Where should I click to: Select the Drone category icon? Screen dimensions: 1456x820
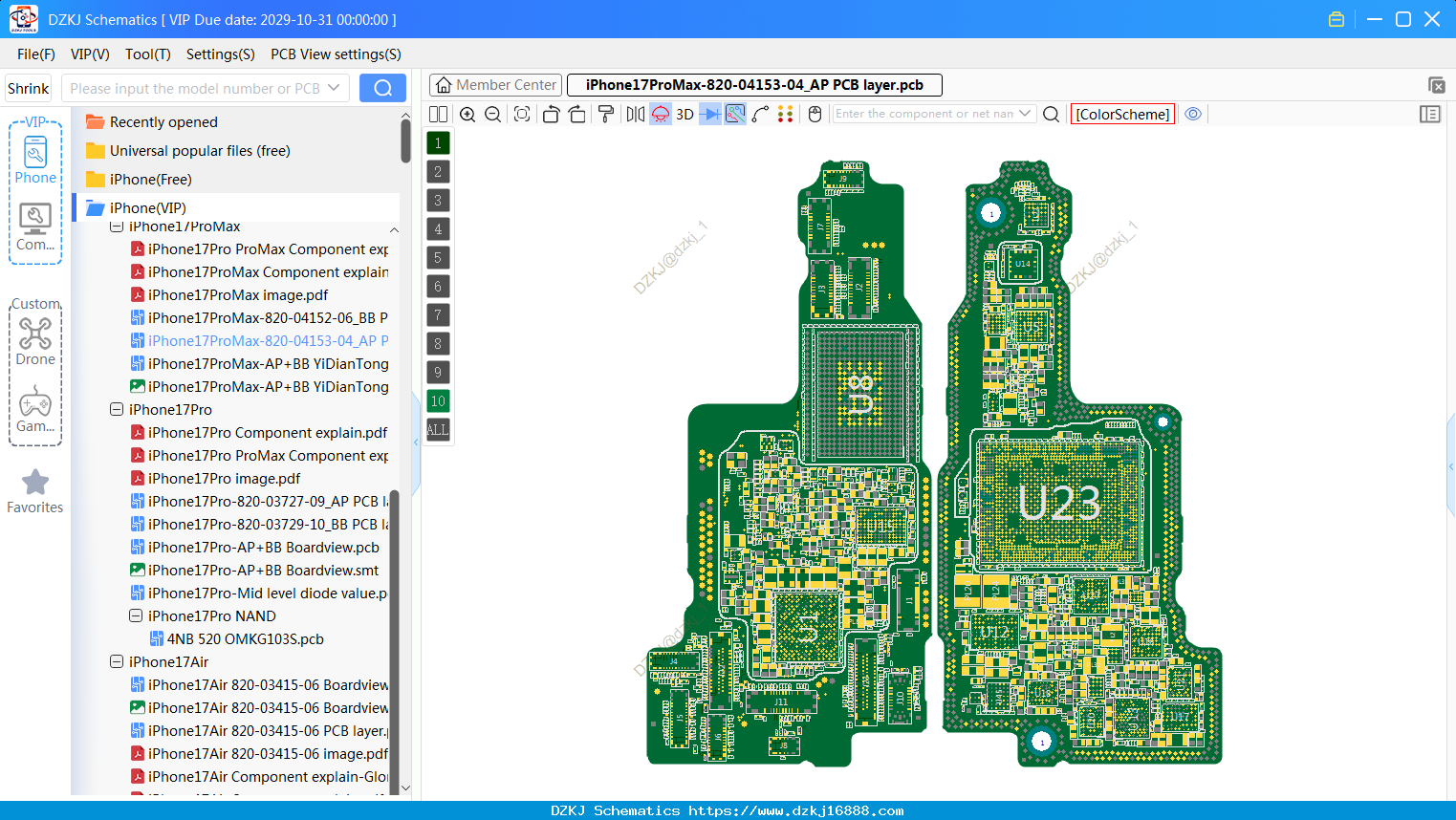35,342
